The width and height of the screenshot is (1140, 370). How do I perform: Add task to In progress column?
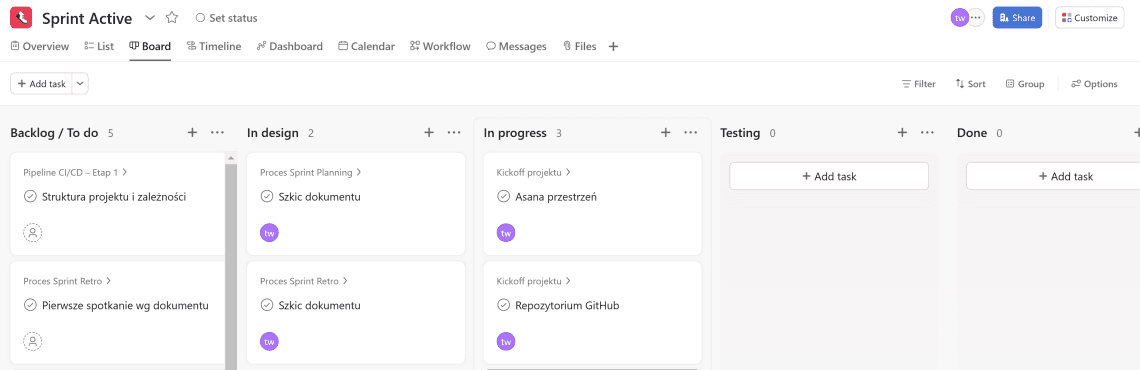[x=665, y=132]
